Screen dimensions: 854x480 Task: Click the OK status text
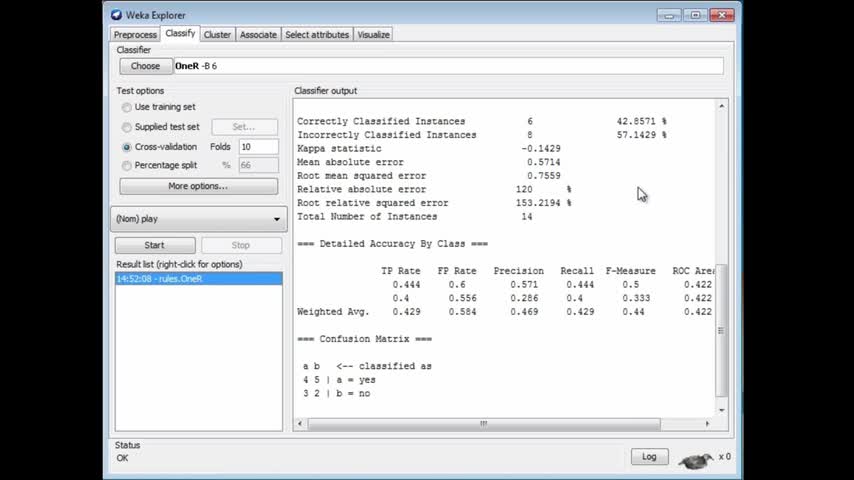pyautogui.click(x=122, y=458)
